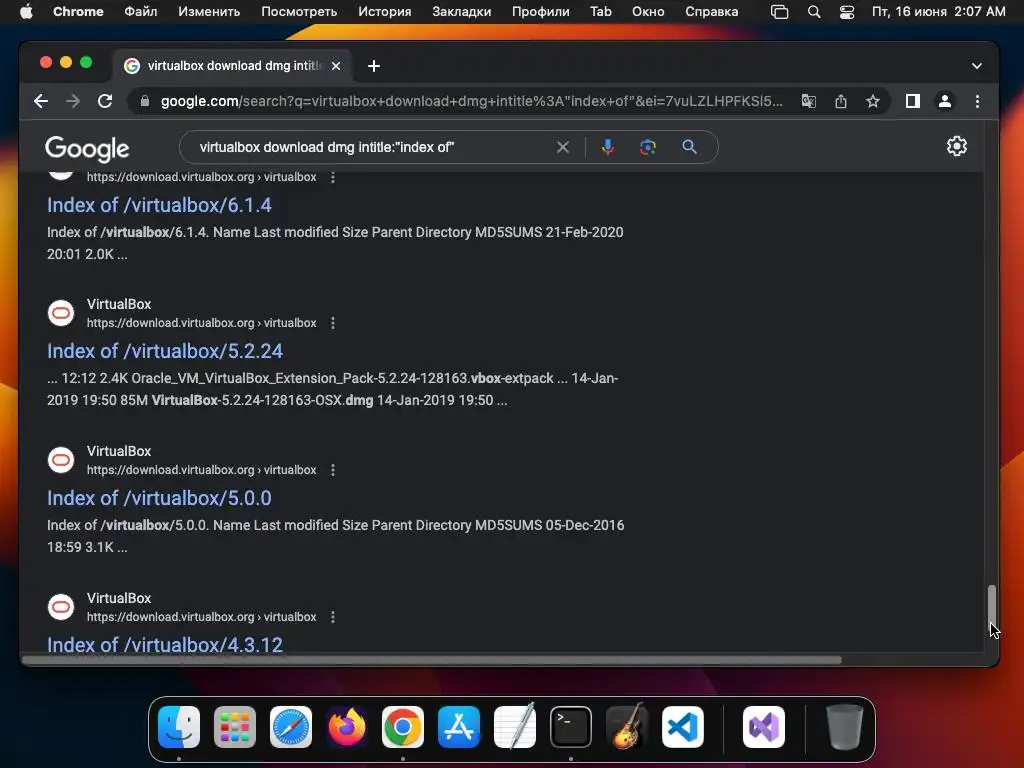Launch GarageBand from the Dock
1024x768 pixels.
coord(627,726)
